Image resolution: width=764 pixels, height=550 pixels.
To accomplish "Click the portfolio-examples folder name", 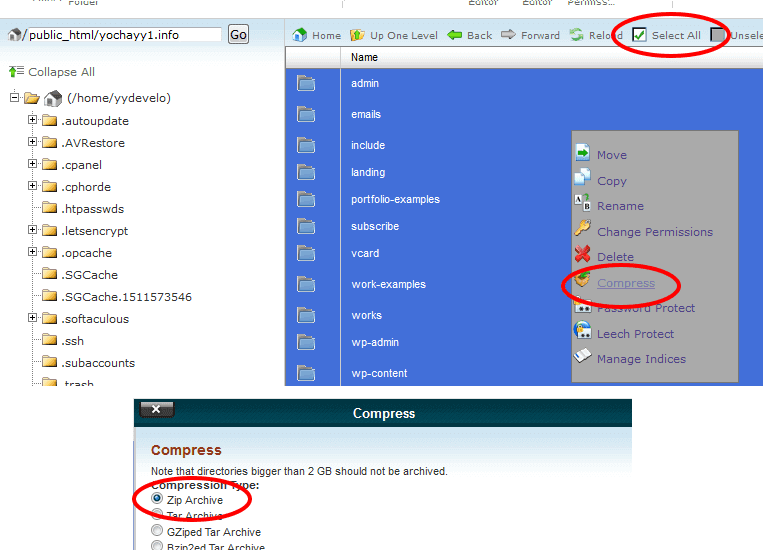I will 395,199.
